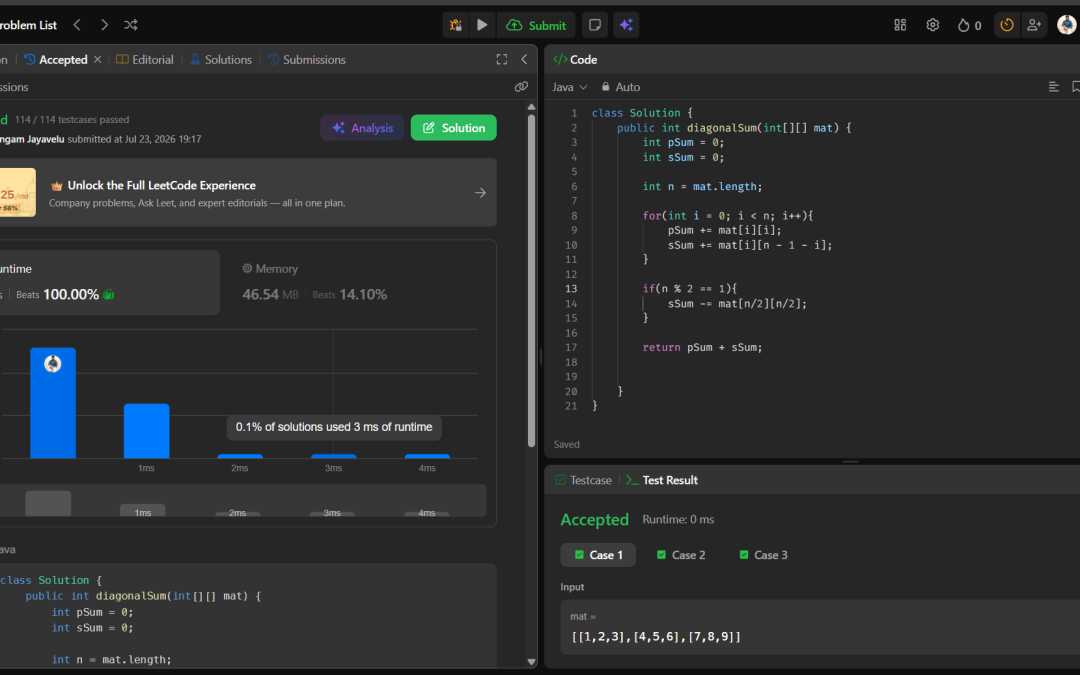Viewport: 1080px width, 675px height.
Task: Click the debug icon beside Run
Action: [456, 25]
